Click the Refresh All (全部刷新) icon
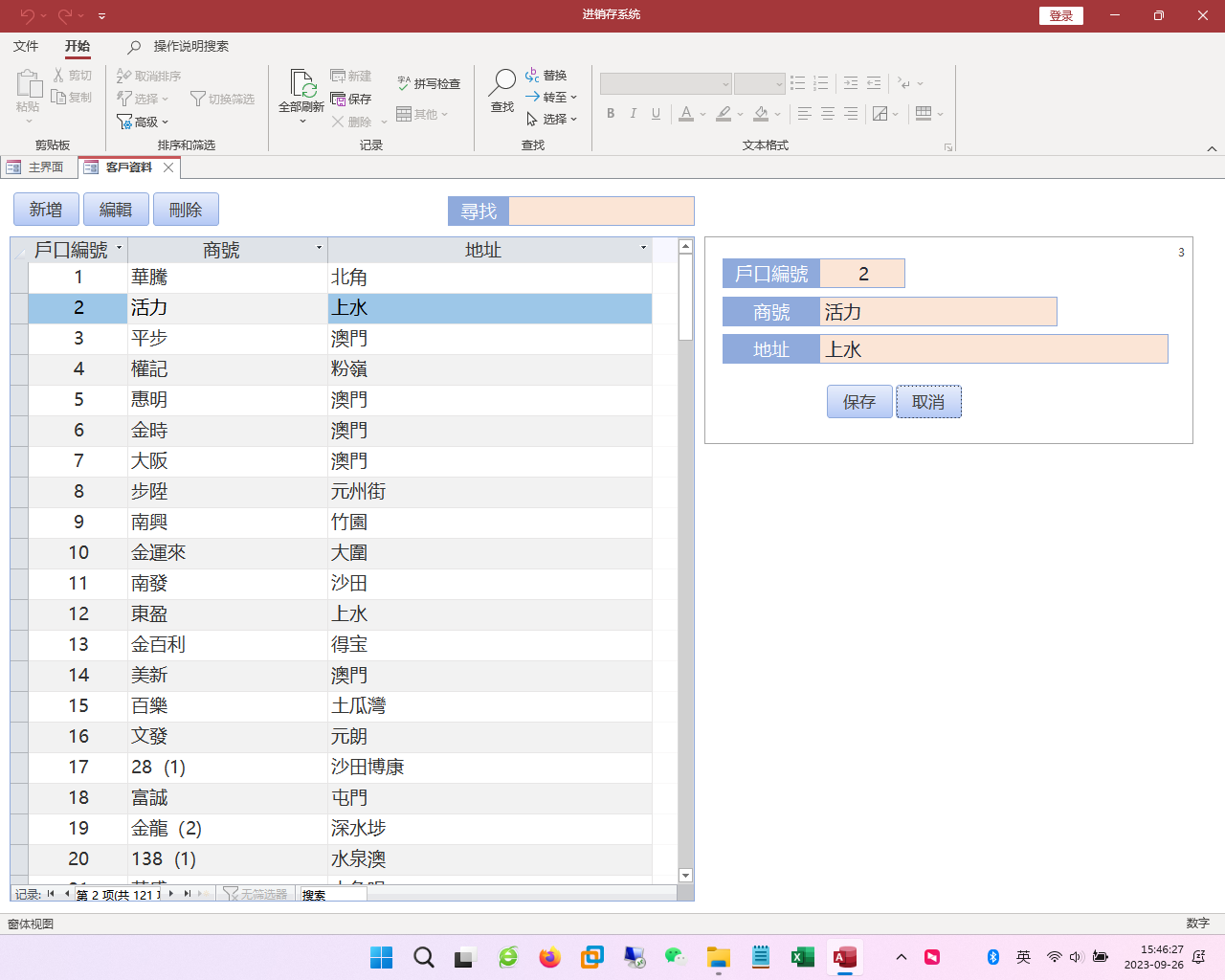This screenshot has height=980, width=1225. pos(301,84)
